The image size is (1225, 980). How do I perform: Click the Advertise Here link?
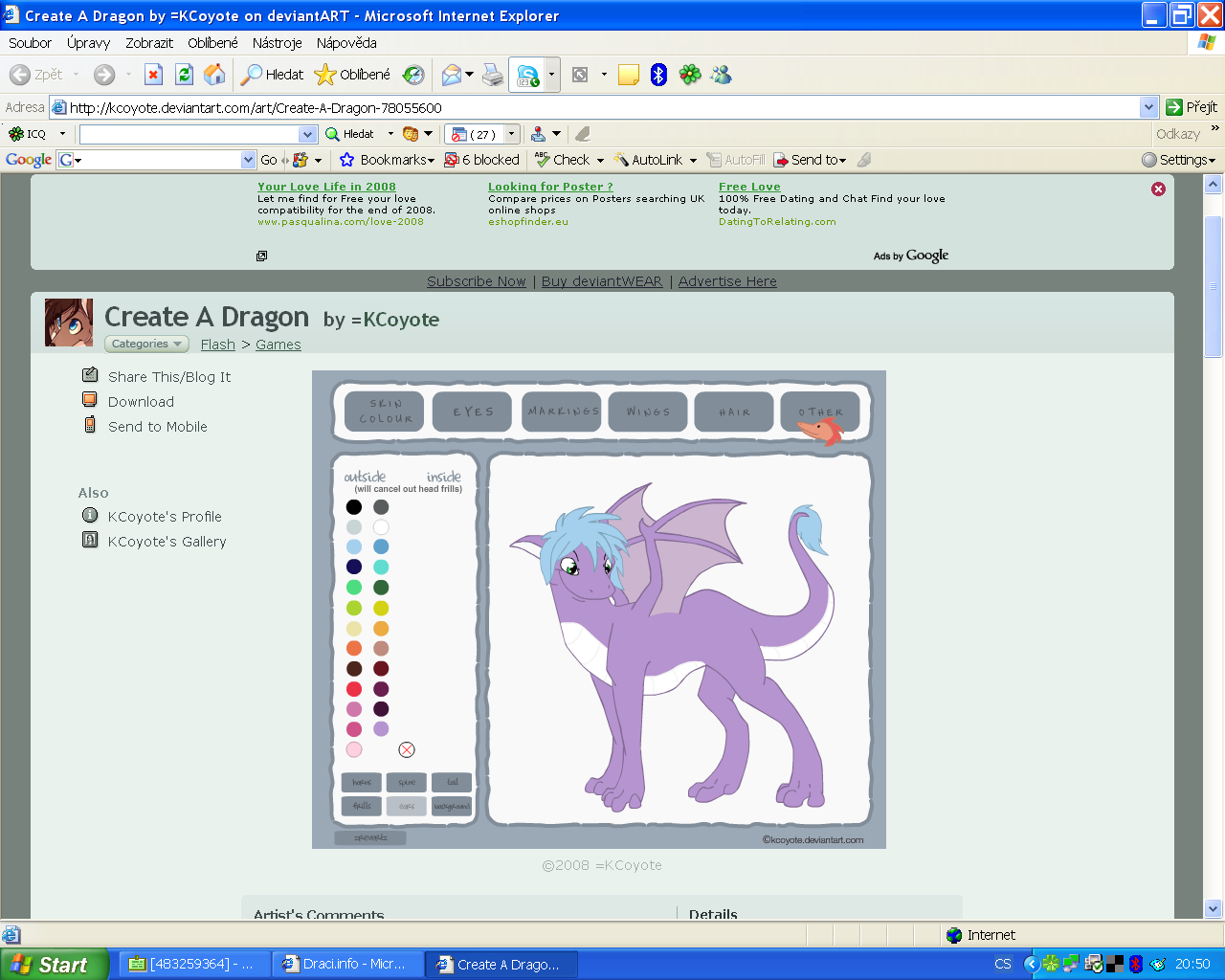(727, 281)
